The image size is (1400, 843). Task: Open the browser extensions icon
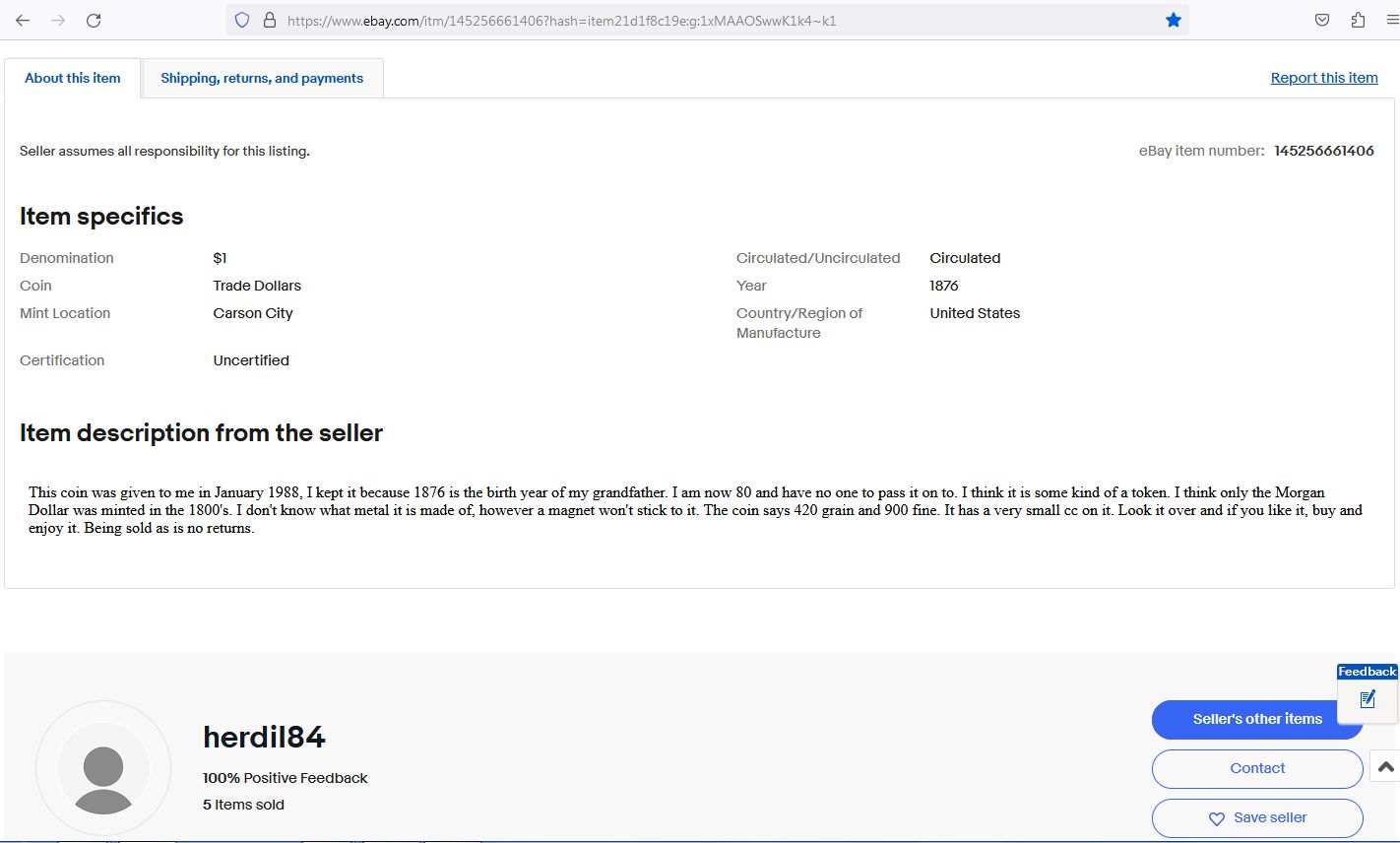tap(1358, 20)
